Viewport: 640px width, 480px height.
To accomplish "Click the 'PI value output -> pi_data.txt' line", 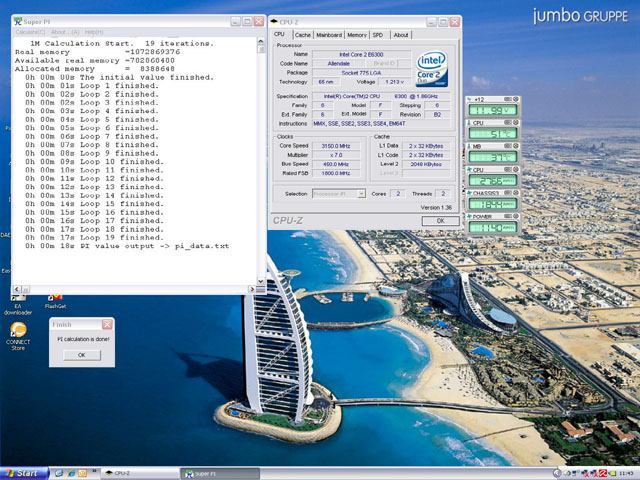I will click(127, 246).
